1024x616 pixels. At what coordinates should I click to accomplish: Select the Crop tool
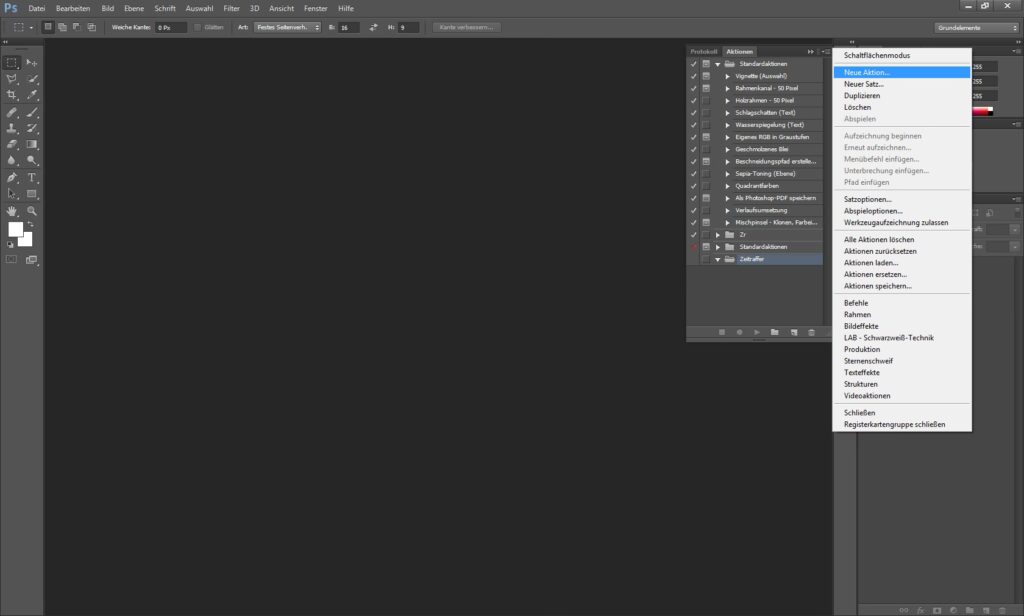click(x=12, y=95)
